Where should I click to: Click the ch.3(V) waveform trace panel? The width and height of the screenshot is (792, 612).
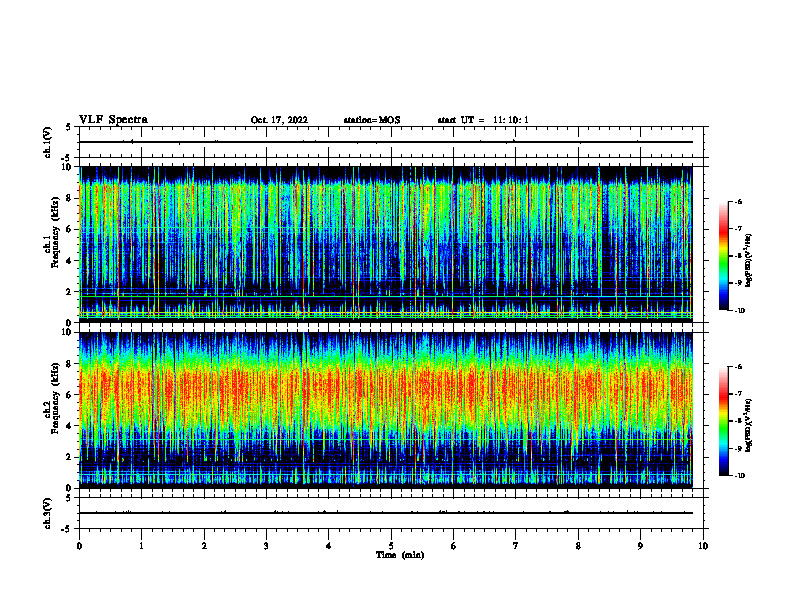click(391, 513)
